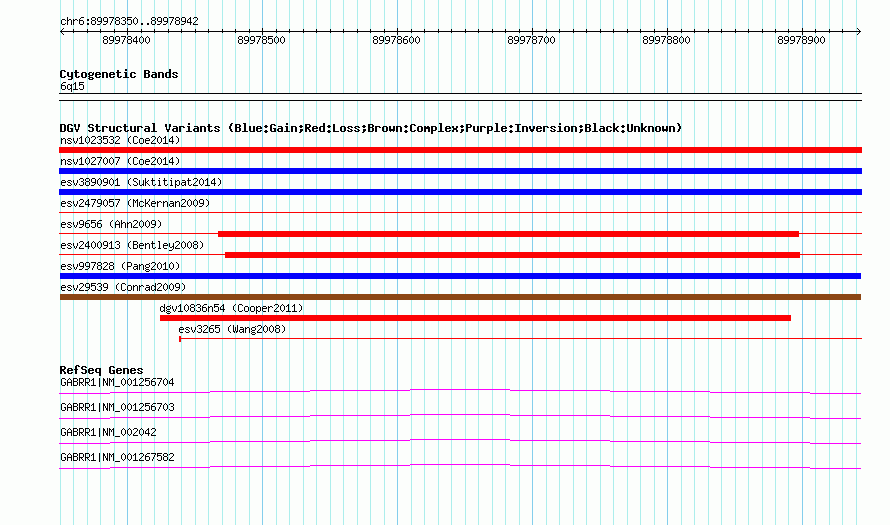
Task: Select transcript GABRR1|NM_001267582
Action: [117, 457]
